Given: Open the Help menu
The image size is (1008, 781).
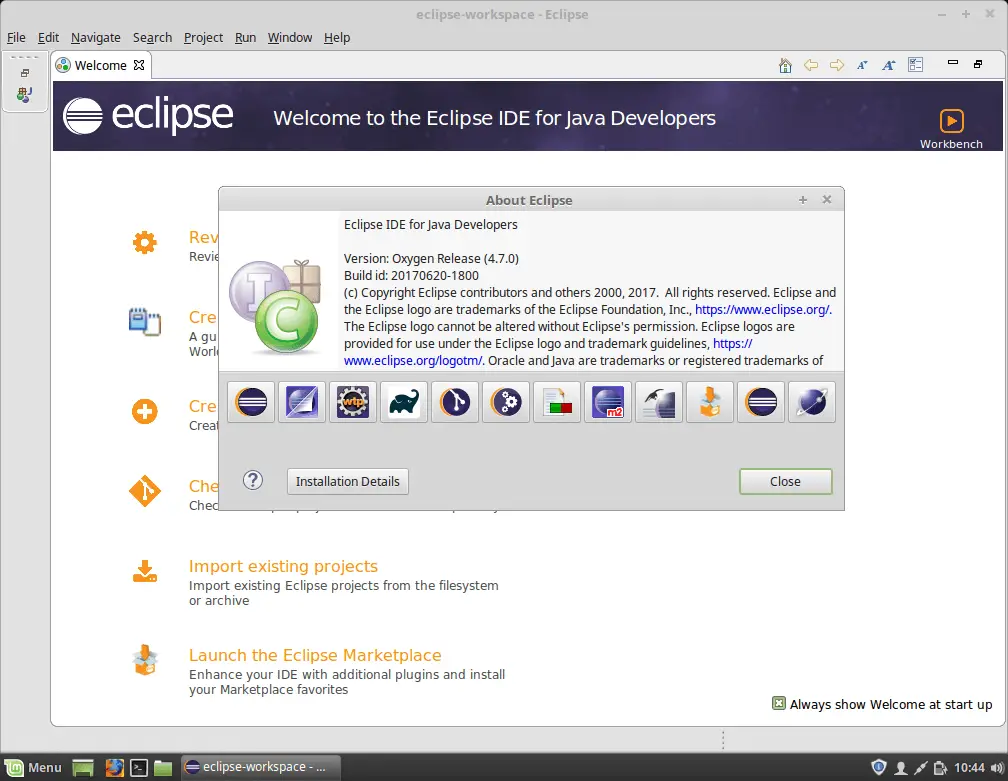Looking at the screenshot, I should pos(337,37).
